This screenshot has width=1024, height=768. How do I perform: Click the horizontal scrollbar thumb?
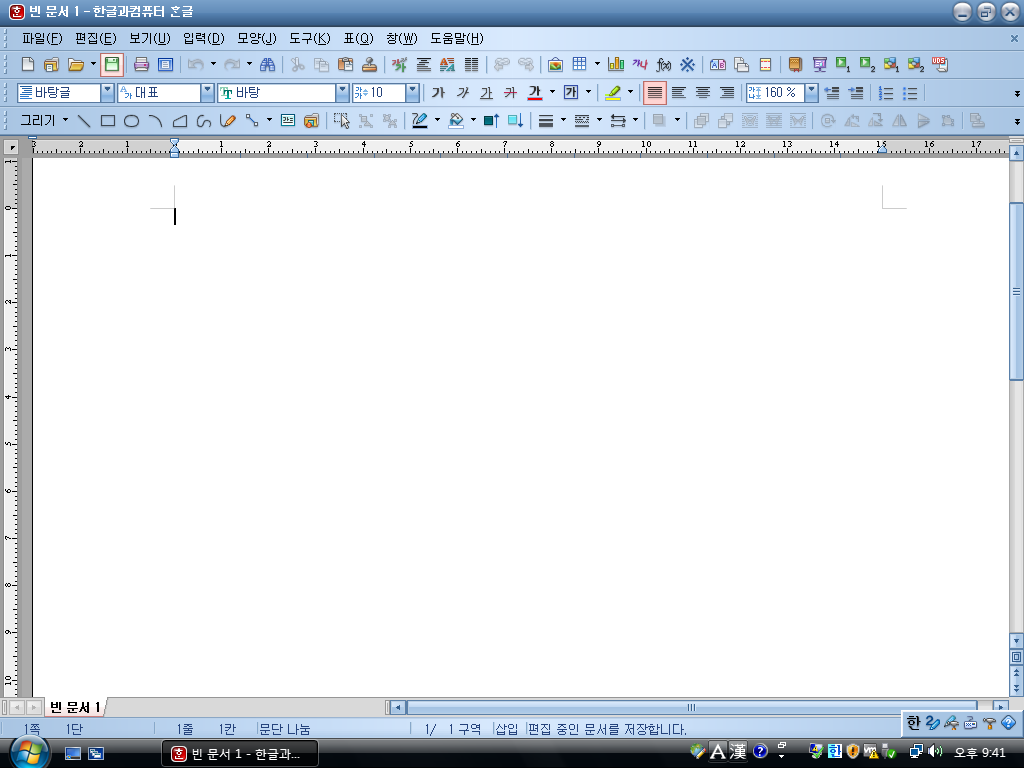(692, 707)
